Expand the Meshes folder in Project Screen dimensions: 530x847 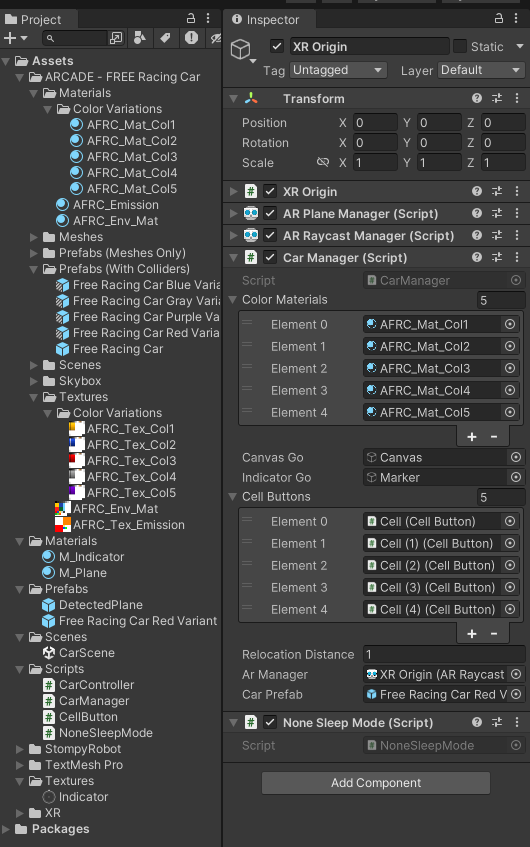tap(33, 237)
